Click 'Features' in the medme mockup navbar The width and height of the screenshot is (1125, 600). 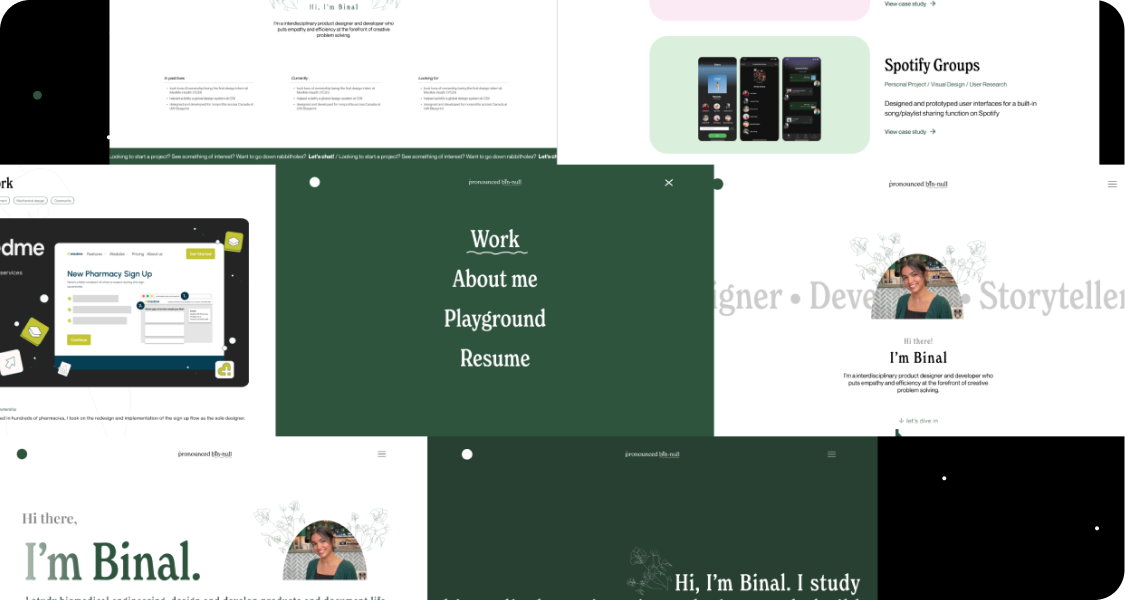point(95,254)
